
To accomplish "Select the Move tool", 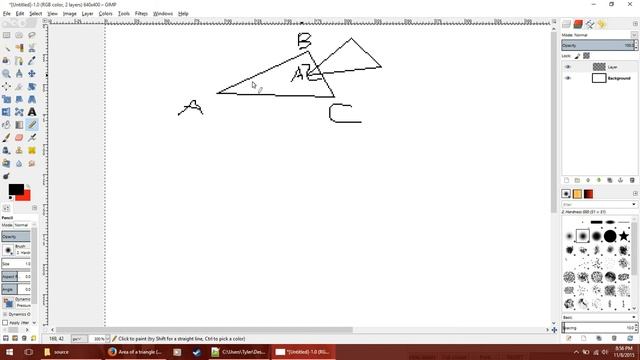I will (32, 73).
